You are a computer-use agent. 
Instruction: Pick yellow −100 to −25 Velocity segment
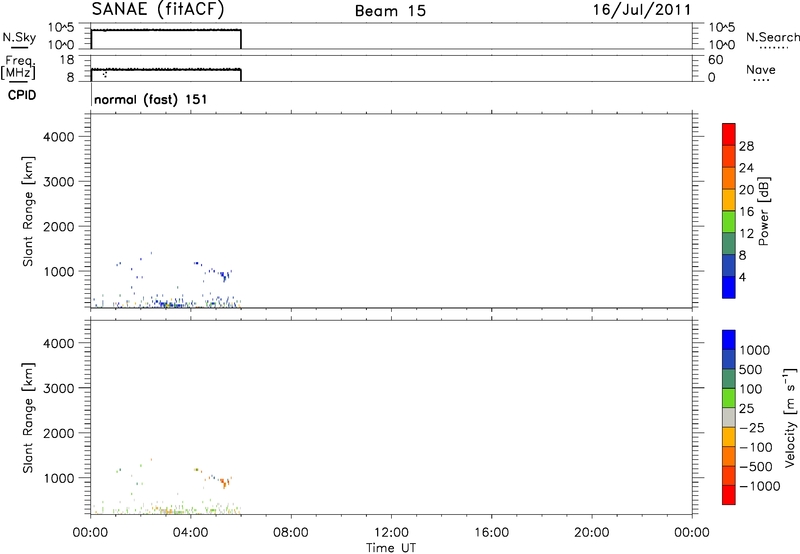729,437
